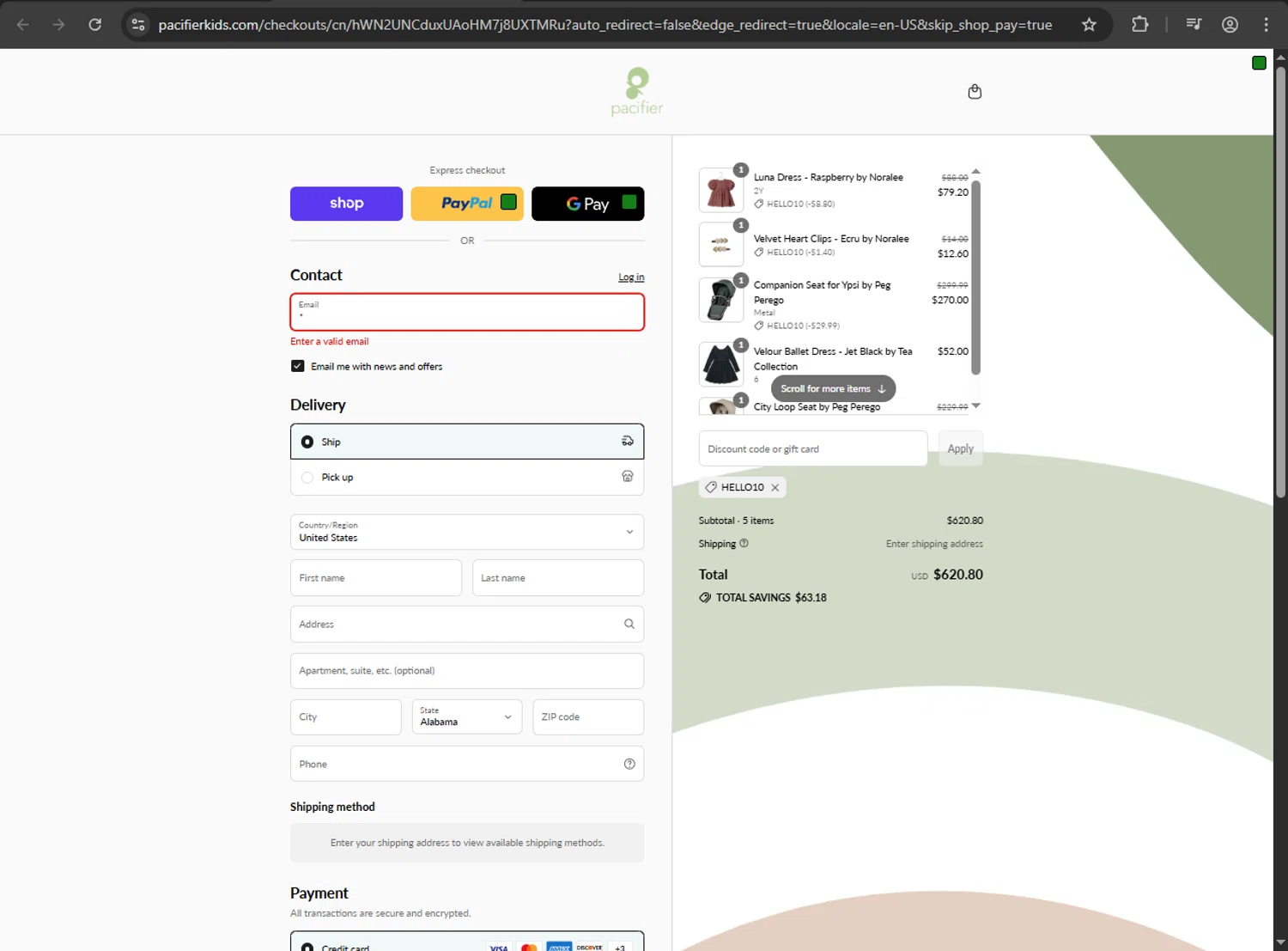Click the Log in link
1288x951 pixels.
[x=631, y=277]
